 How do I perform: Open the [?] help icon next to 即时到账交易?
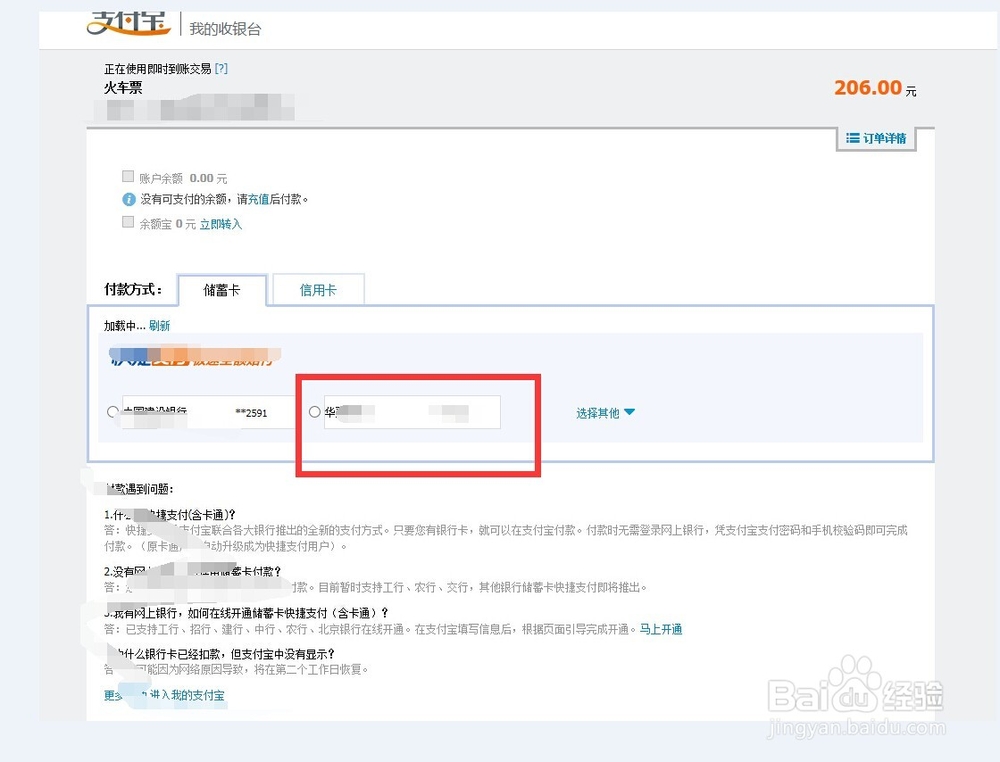coord(221,68)
